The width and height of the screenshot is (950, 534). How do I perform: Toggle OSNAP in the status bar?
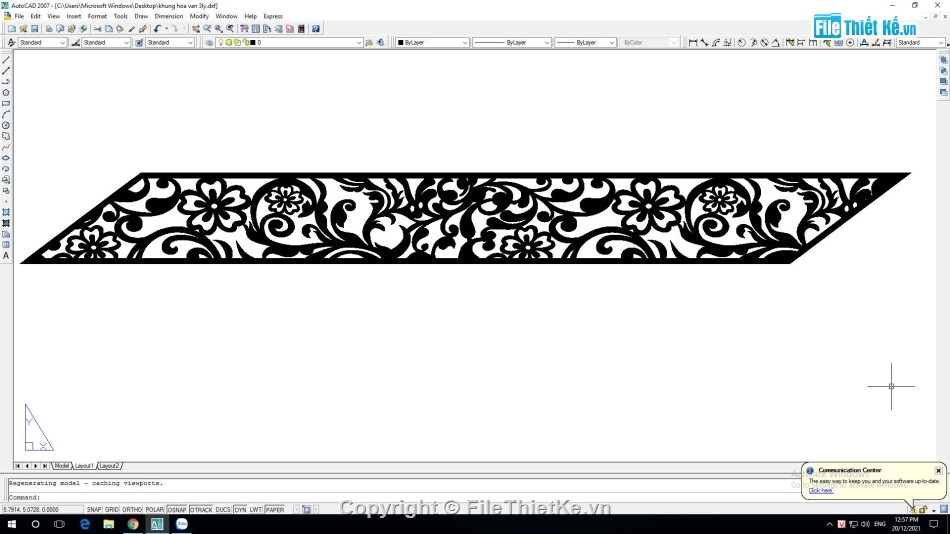(177, 510)
